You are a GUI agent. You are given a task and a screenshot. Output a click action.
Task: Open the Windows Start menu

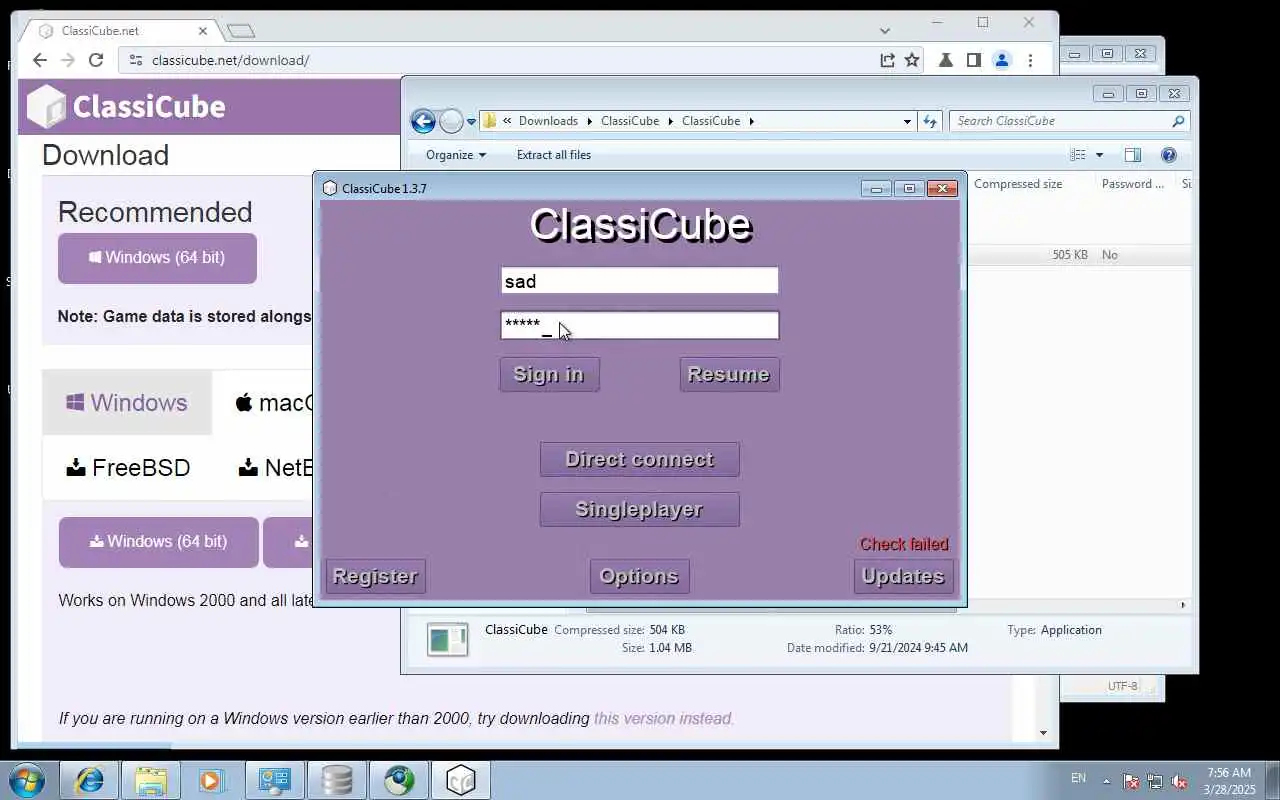click(27, 780)
